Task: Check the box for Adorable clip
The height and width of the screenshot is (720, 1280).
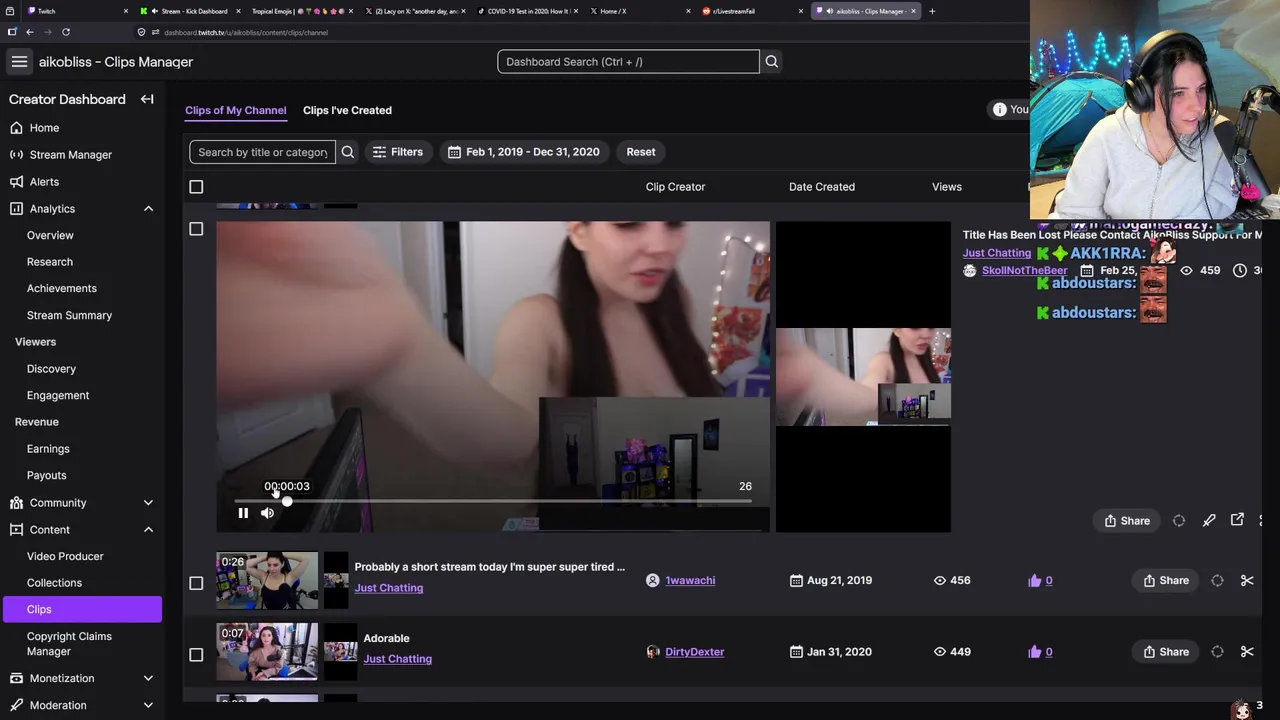Action: pyautogui.click(x=196, y=655)
